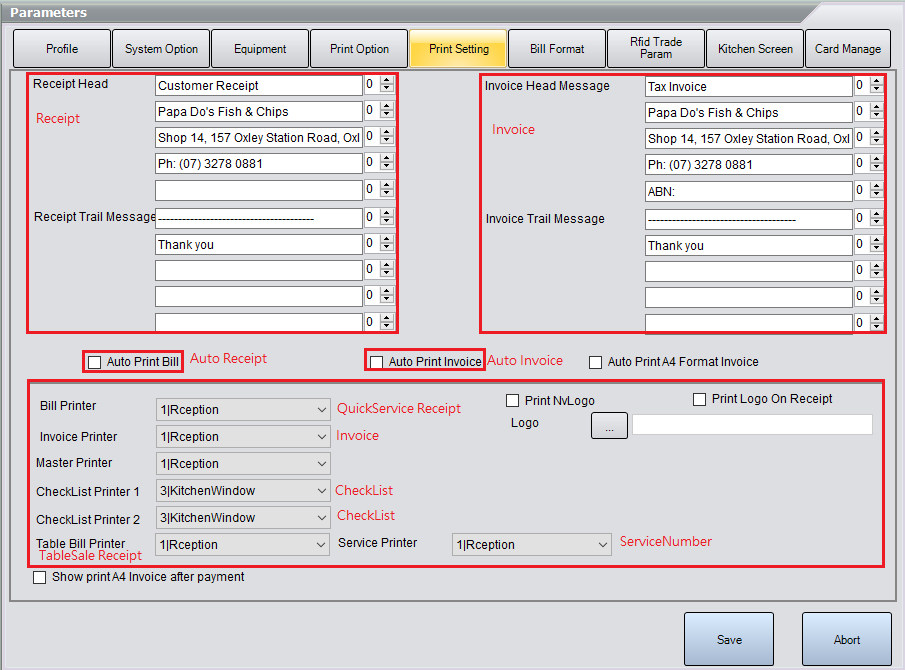Click receipt phone number field

[x=259, y=163]
